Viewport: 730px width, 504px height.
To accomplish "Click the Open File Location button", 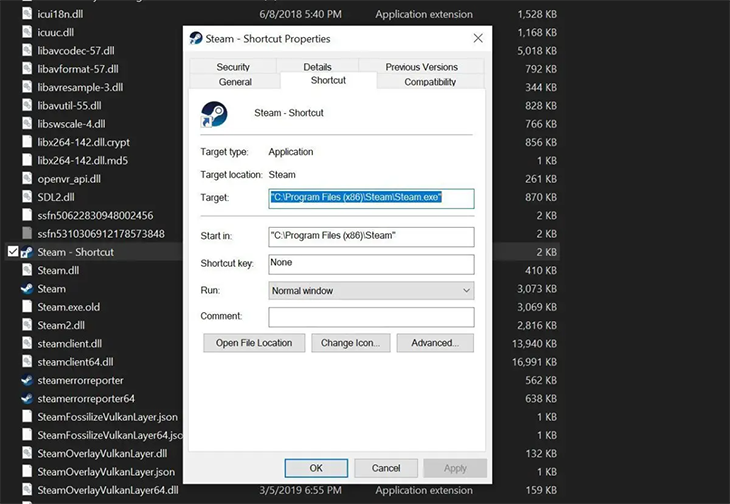I will 254,343.
